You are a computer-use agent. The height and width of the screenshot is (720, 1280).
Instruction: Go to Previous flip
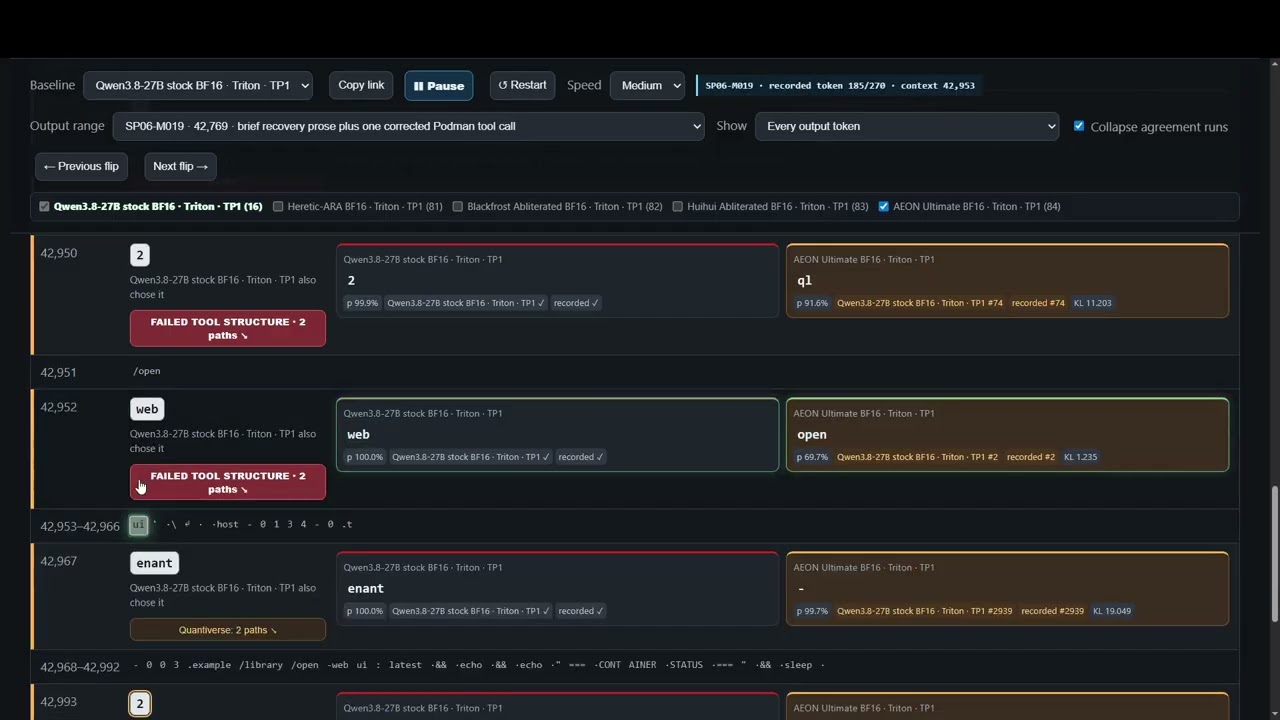pos(81,166)
